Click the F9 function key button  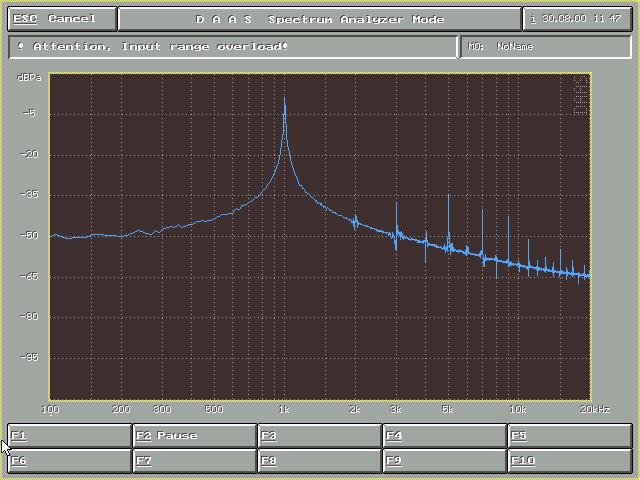coord(444,461)
